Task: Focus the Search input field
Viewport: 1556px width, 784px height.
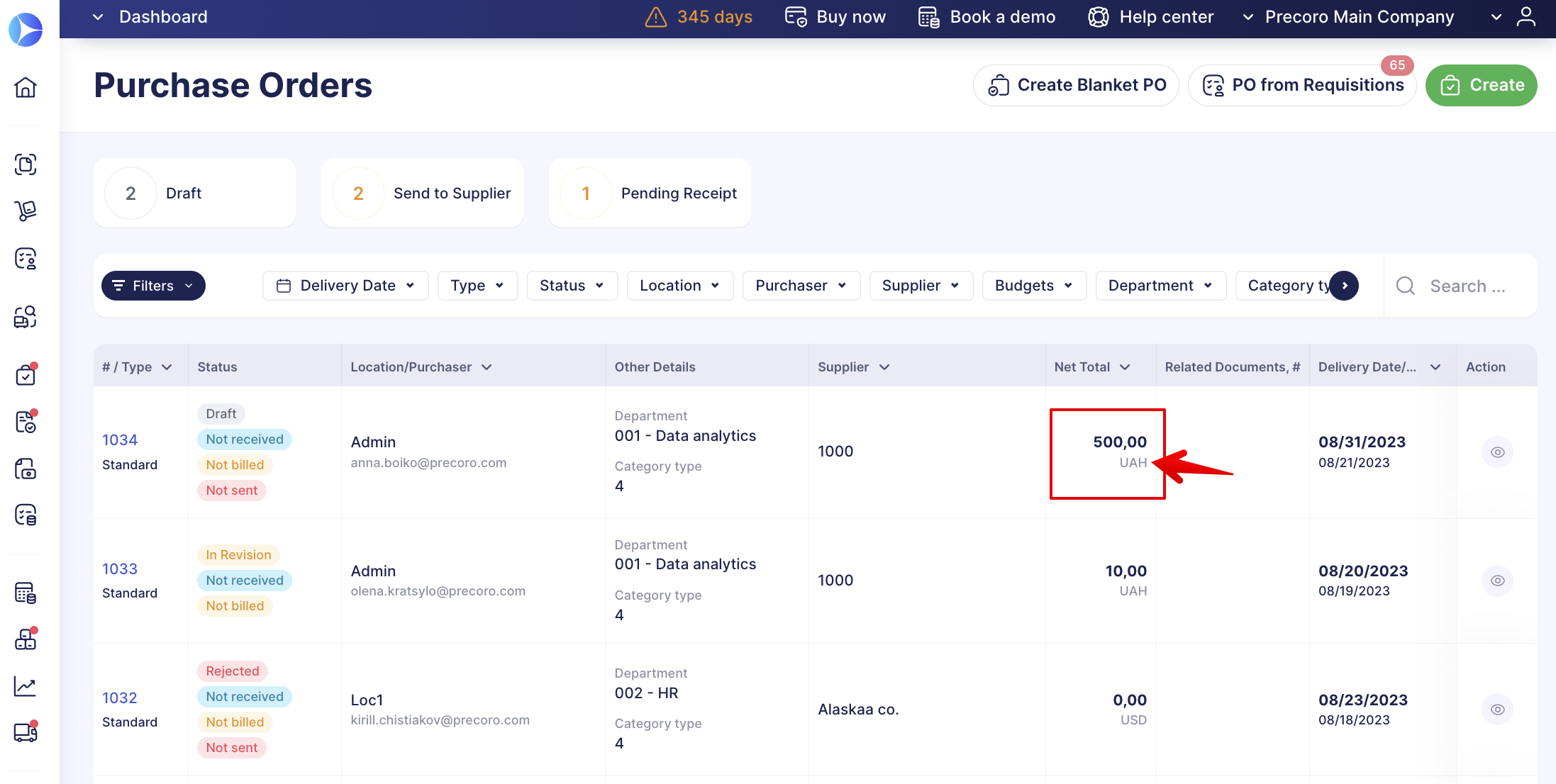Action: click(x=1467, y=286)
